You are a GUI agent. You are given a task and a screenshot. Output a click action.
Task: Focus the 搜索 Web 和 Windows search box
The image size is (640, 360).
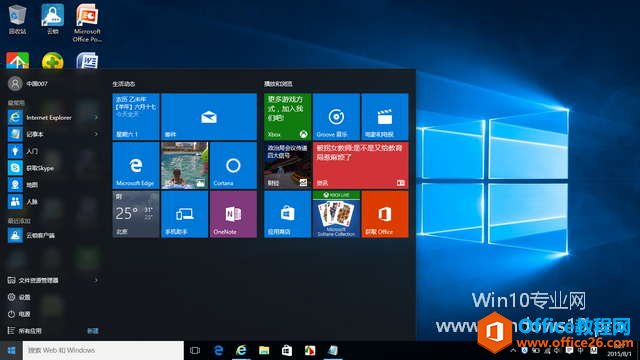[103, 350]
